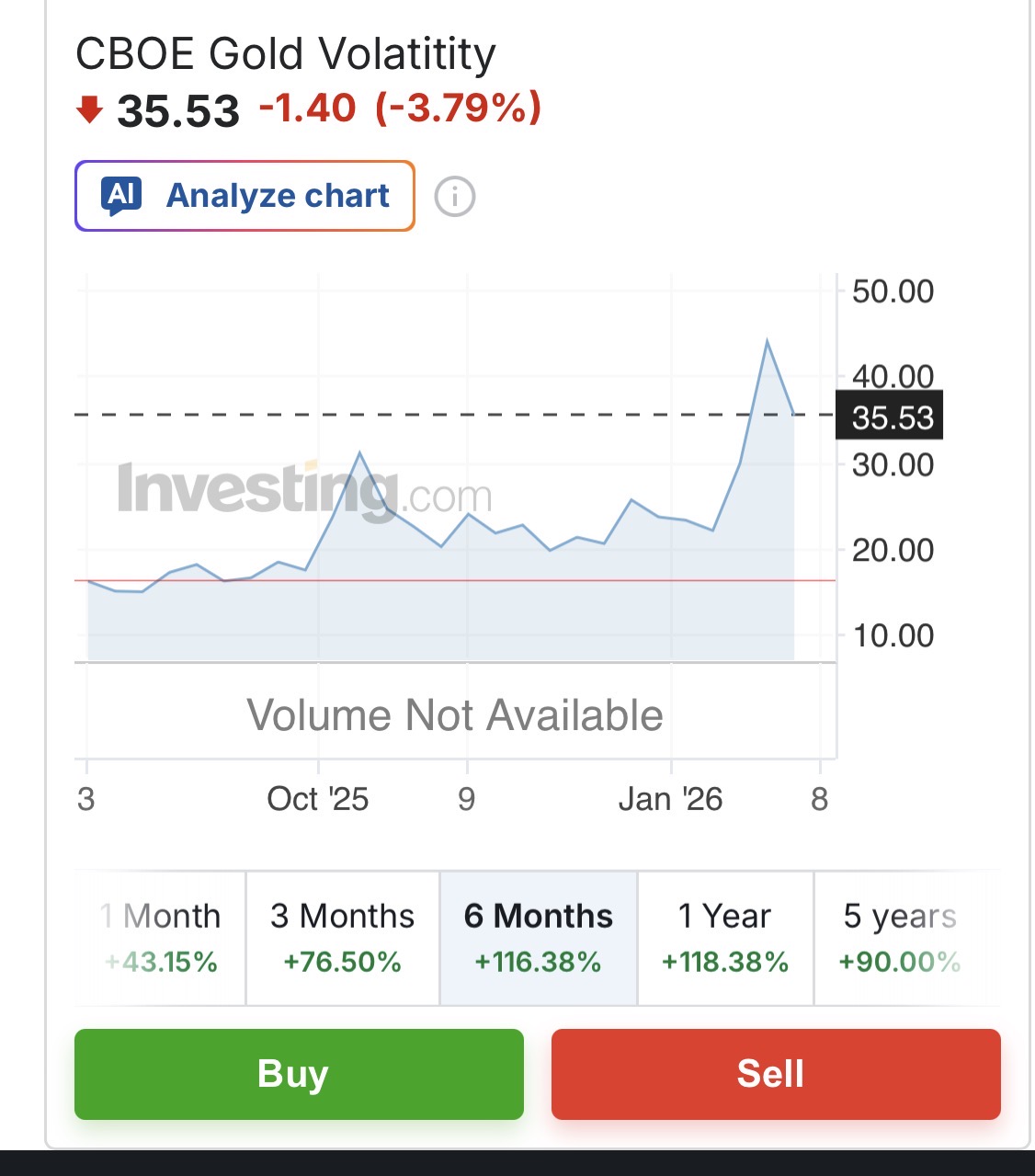Select the 6 Months timeframe tab
This screenshot has width=1035, height=1176.
[x=538, y=938]
